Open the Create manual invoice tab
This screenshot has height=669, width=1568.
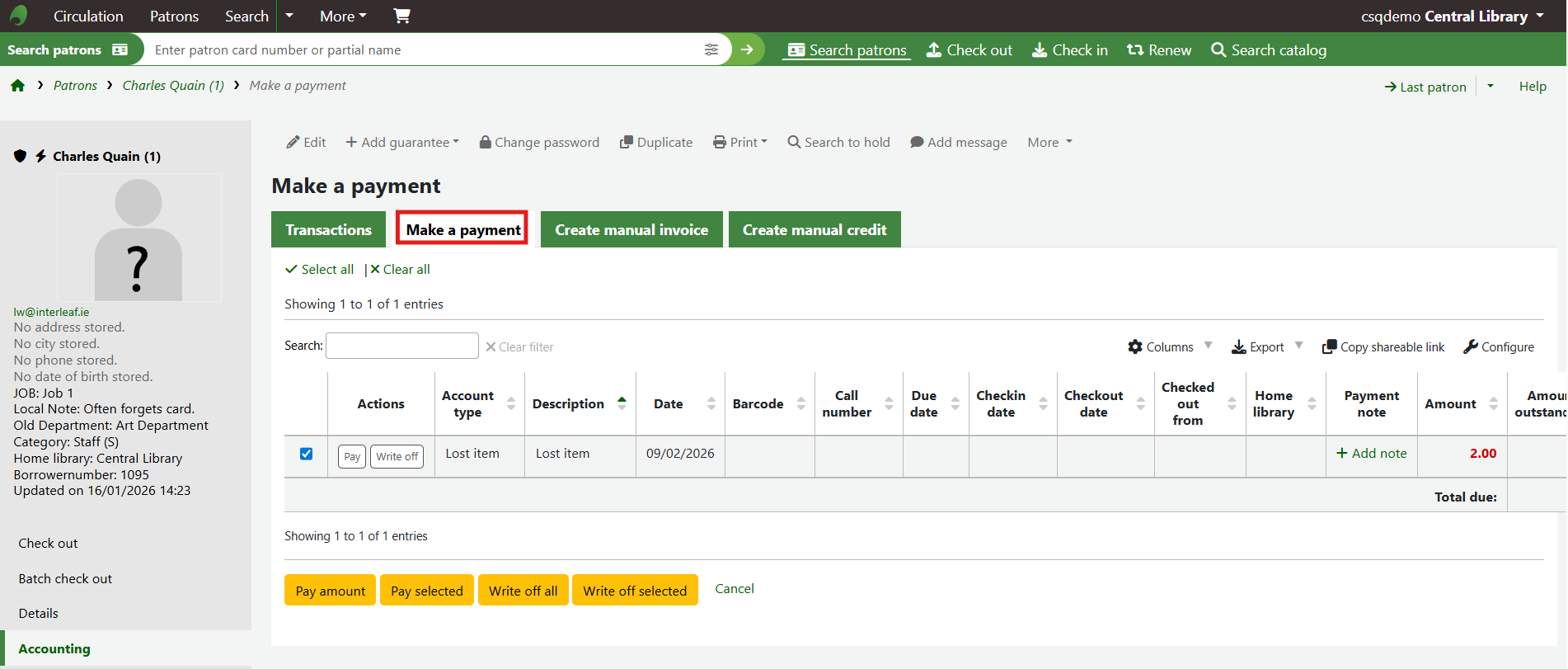(631, 230)
